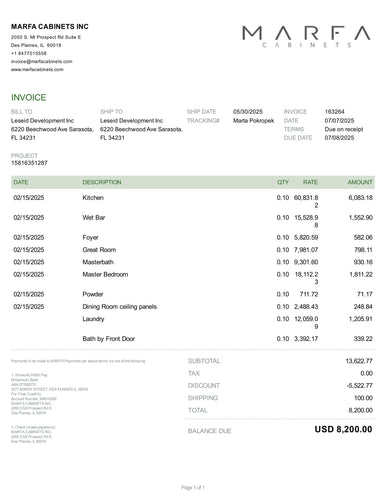Click the MARFA CABINETS INC company name

click(x=50, y=27)
